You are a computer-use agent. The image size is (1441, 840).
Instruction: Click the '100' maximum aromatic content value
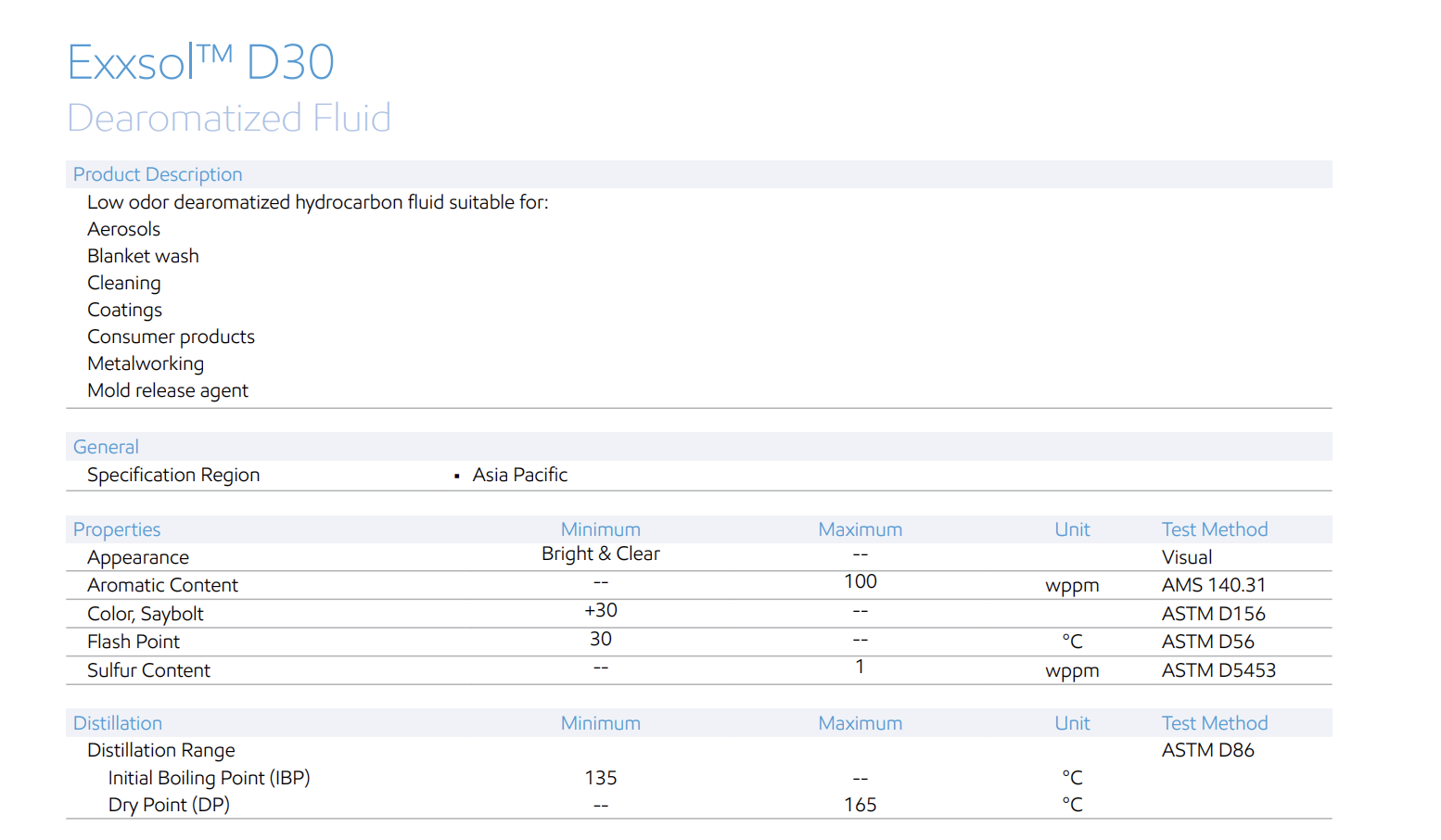(861, 581)
